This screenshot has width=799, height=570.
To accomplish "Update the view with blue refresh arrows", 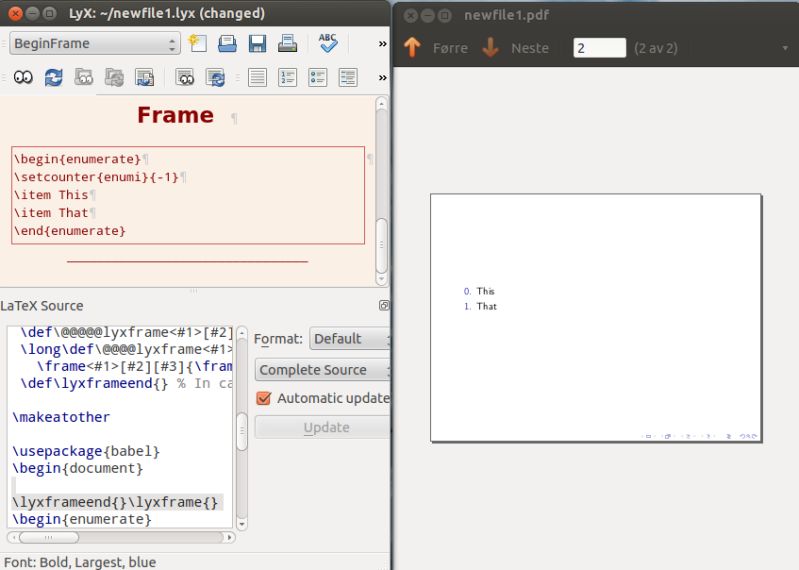I will [x=54, y=77].
